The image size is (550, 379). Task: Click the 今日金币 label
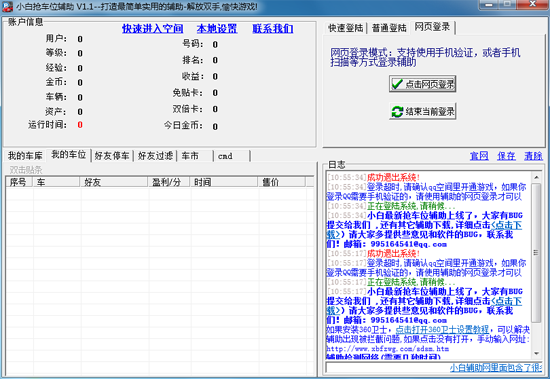coord(183,126)
